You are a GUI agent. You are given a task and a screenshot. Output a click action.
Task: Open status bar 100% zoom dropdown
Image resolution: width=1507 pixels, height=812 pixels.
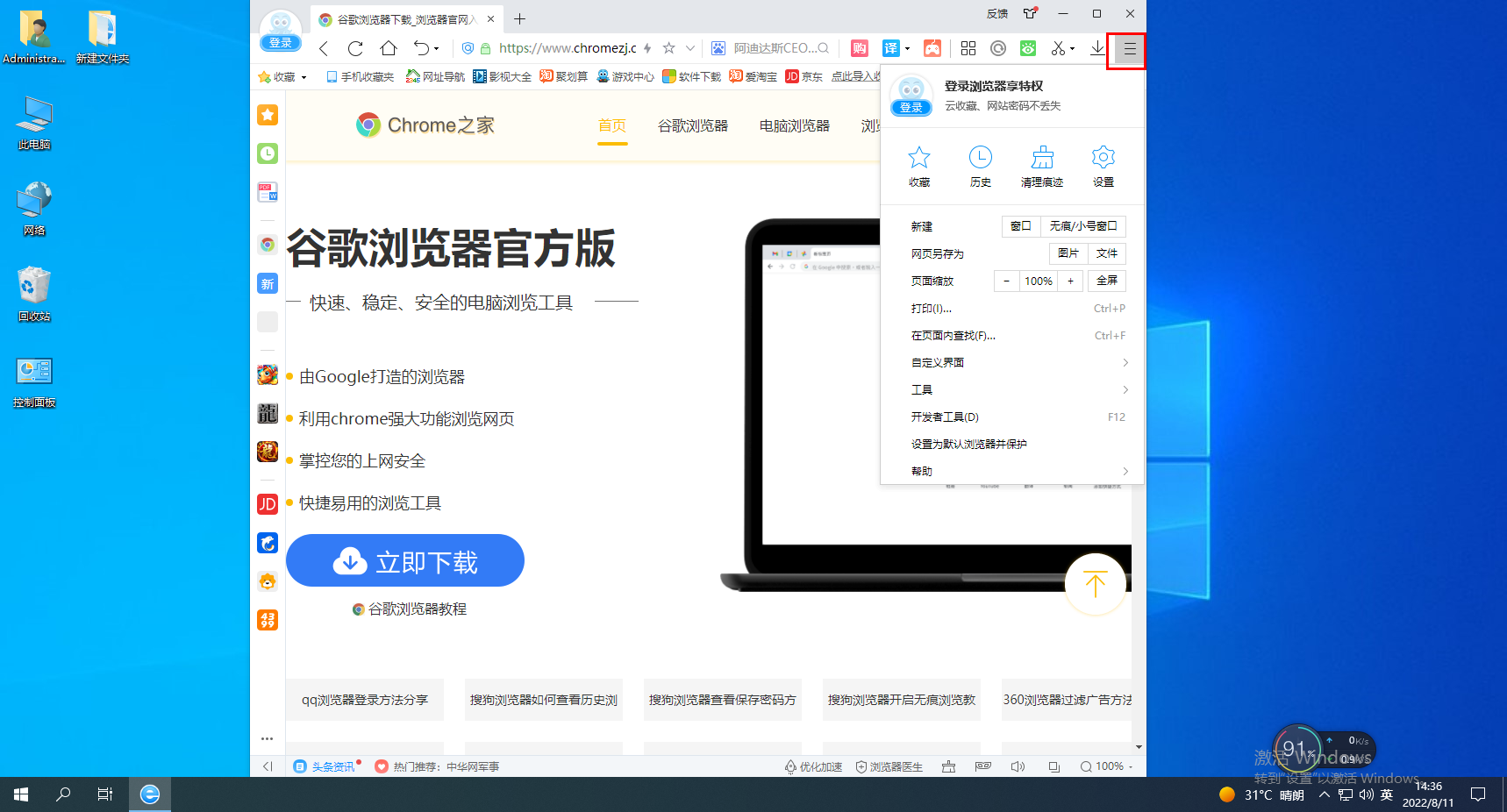pyautogui.click(x=1107, y=766)
